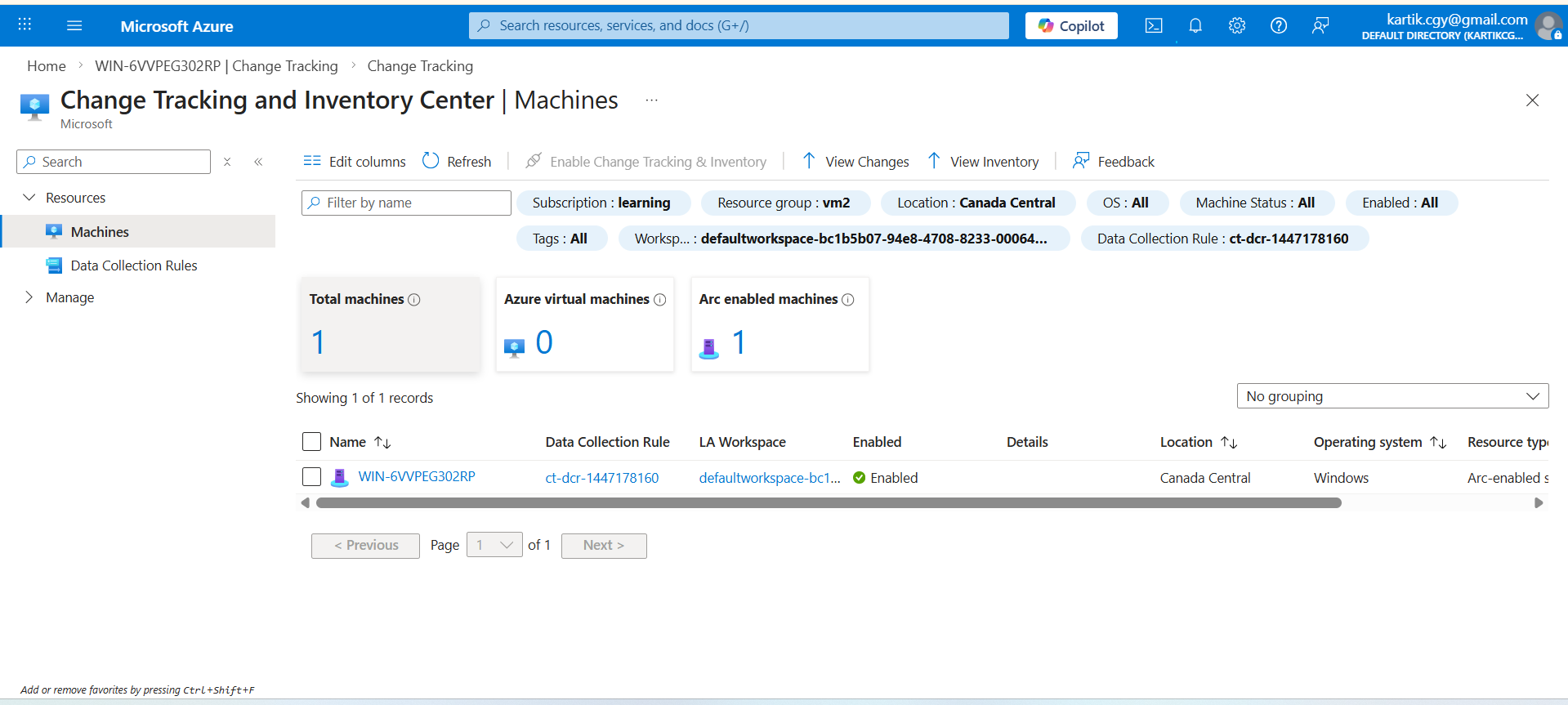
Task: Open the help question mark icon
Action: (x=1279, y=25)
